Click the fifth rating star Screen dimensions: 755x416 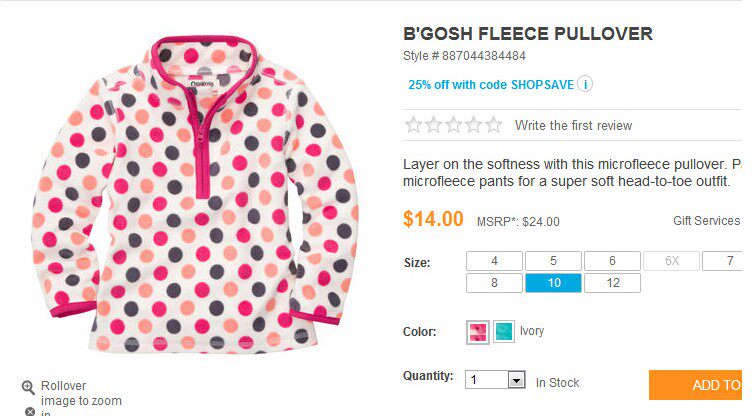click(493, 126)
